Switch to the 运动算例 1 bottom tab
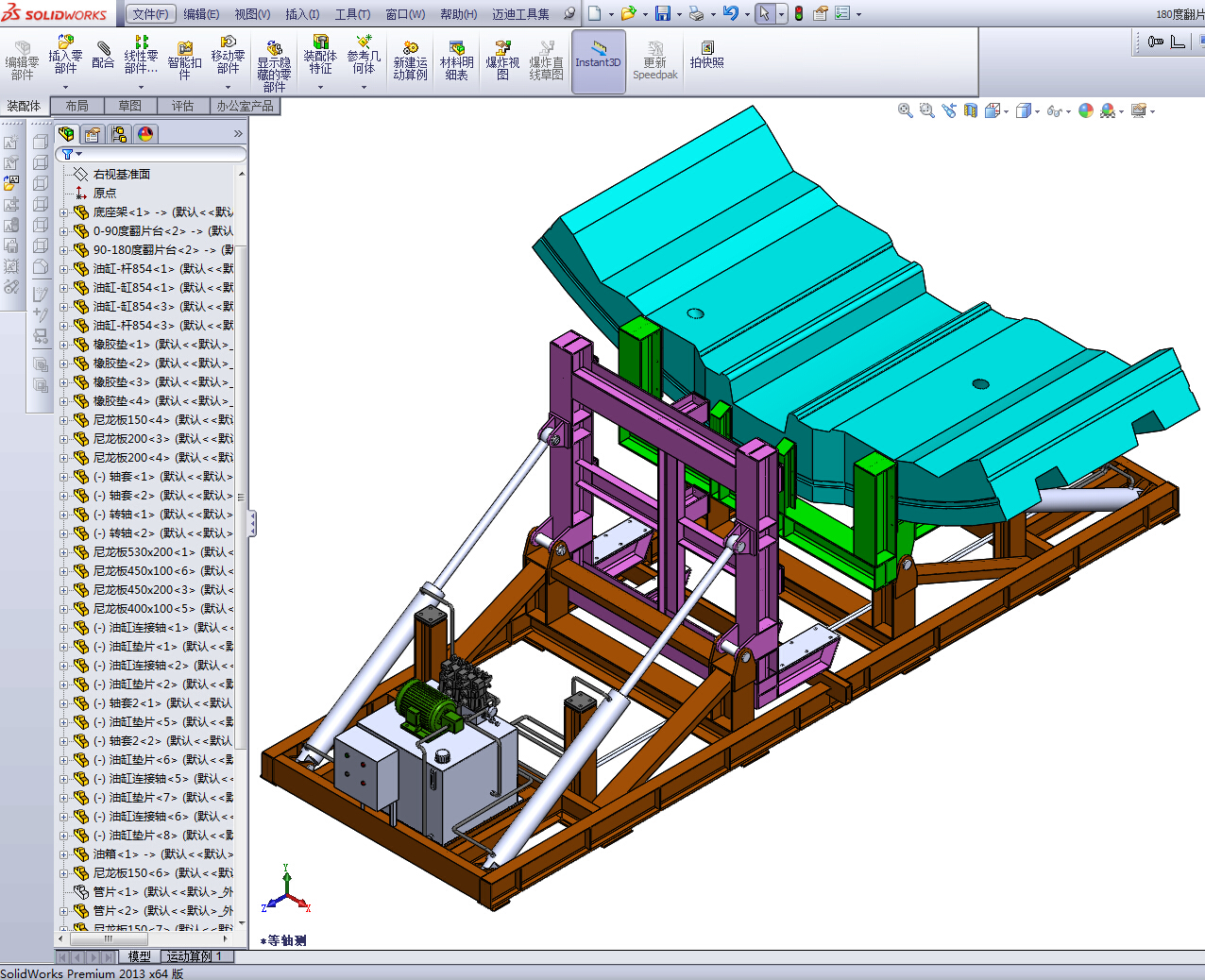Image resolution: width=1205 pixels, height=980 pixels. click(195, 956)
